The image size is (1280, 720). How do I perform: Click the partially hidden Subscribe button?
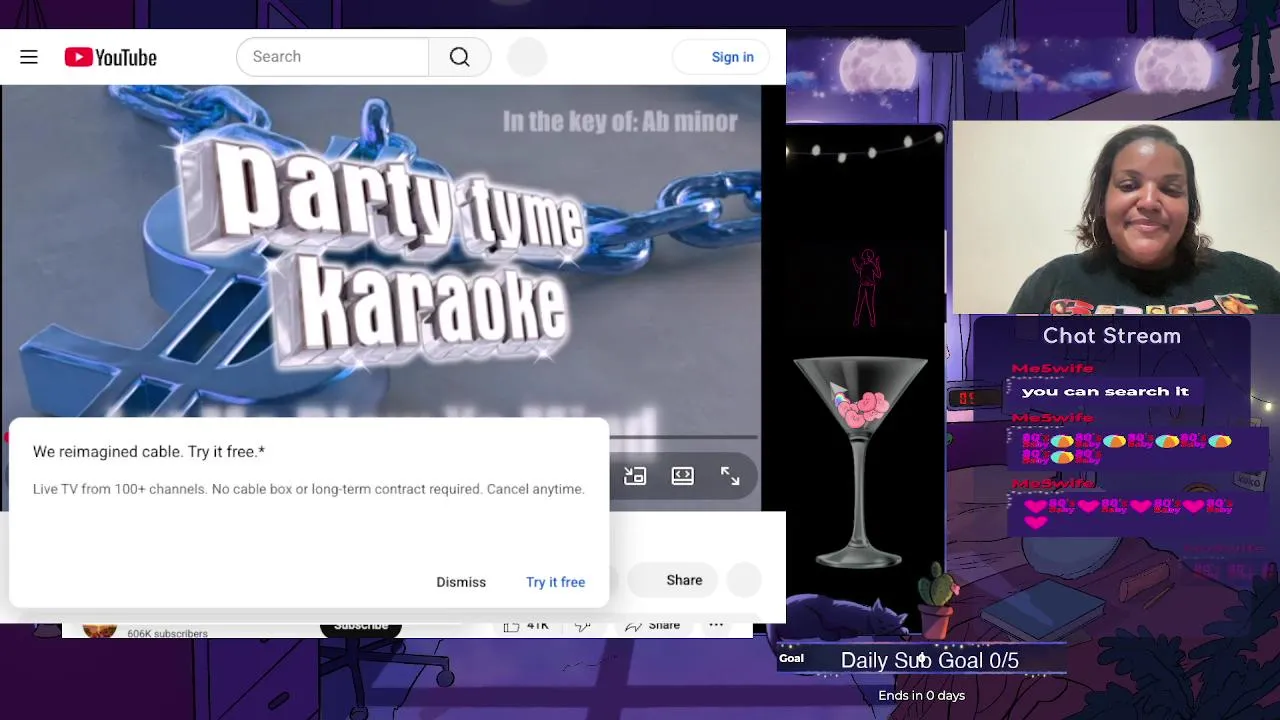coord(361,626)
